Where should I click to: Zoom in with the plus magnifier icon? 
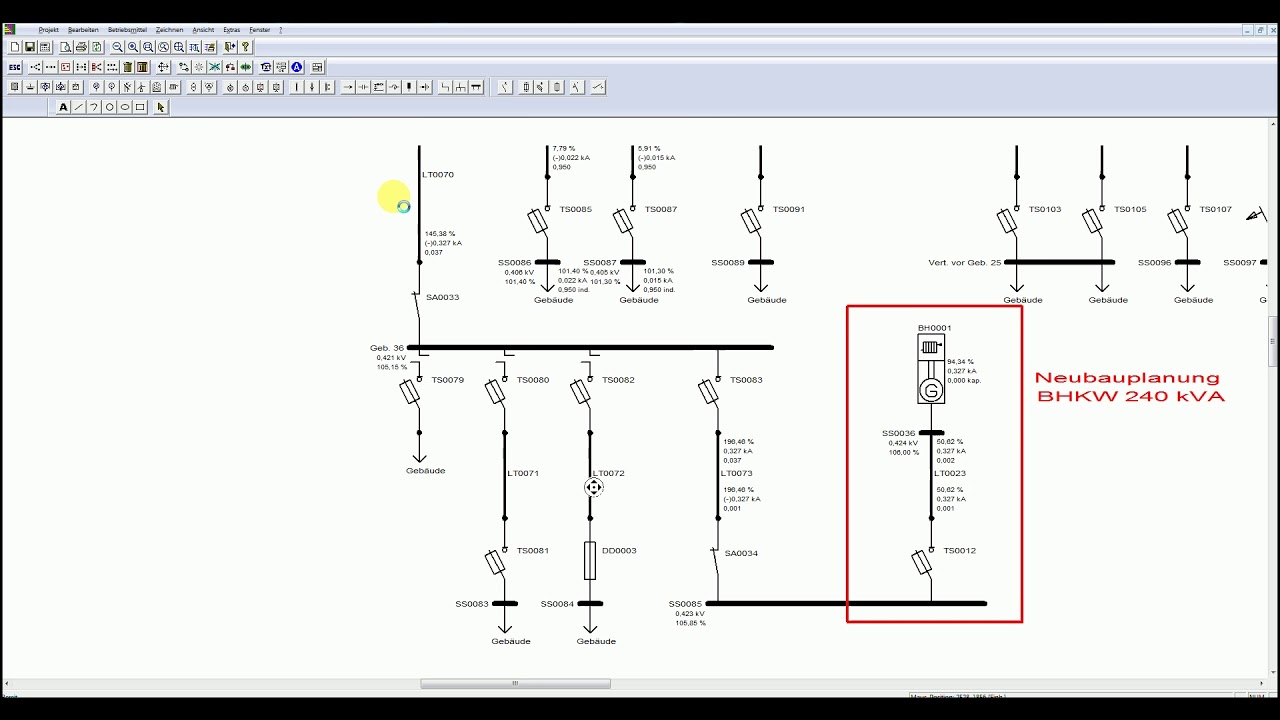133,47
